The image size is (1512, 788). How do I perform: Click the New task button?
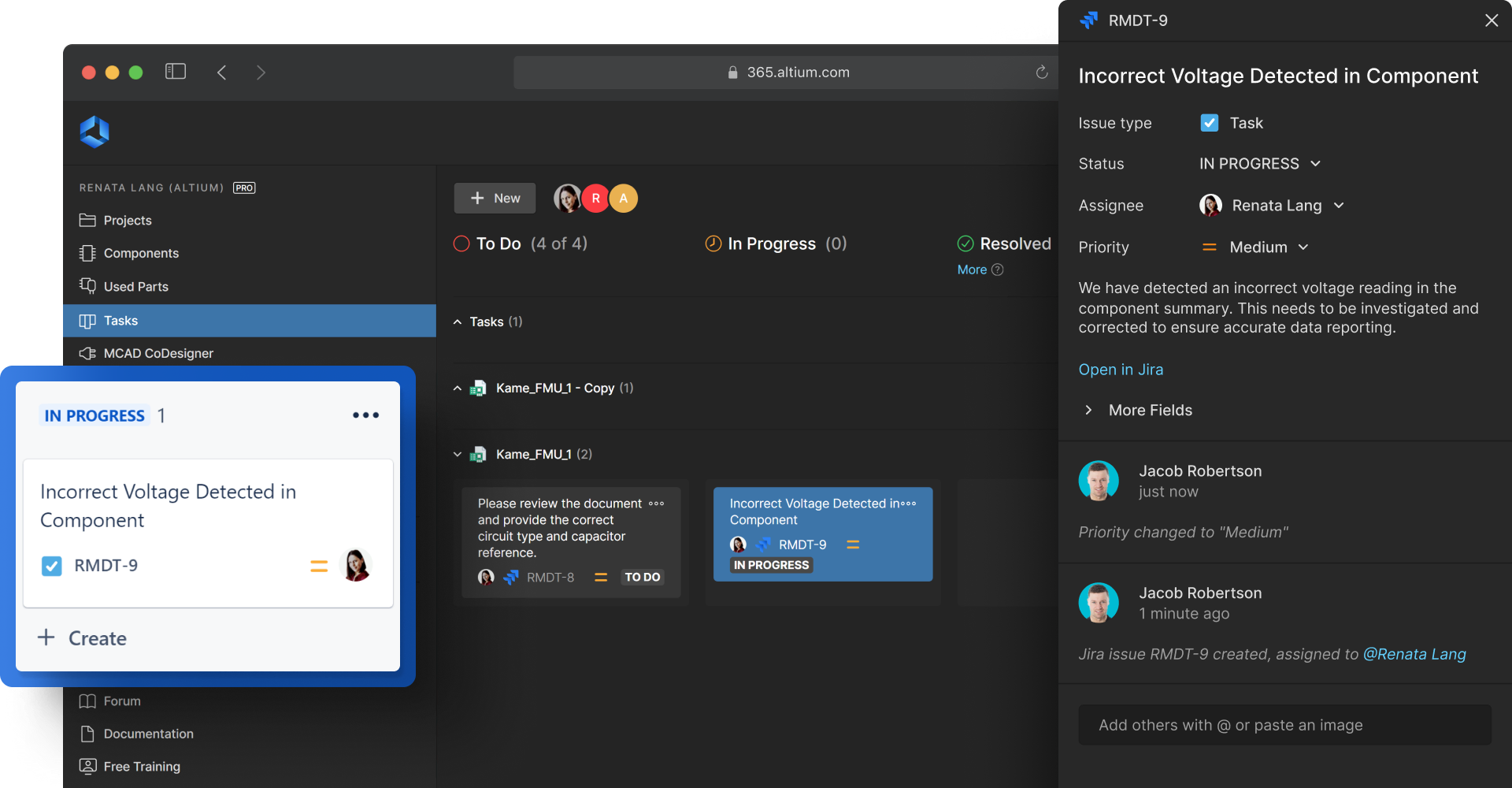click(x=495, y=199)
